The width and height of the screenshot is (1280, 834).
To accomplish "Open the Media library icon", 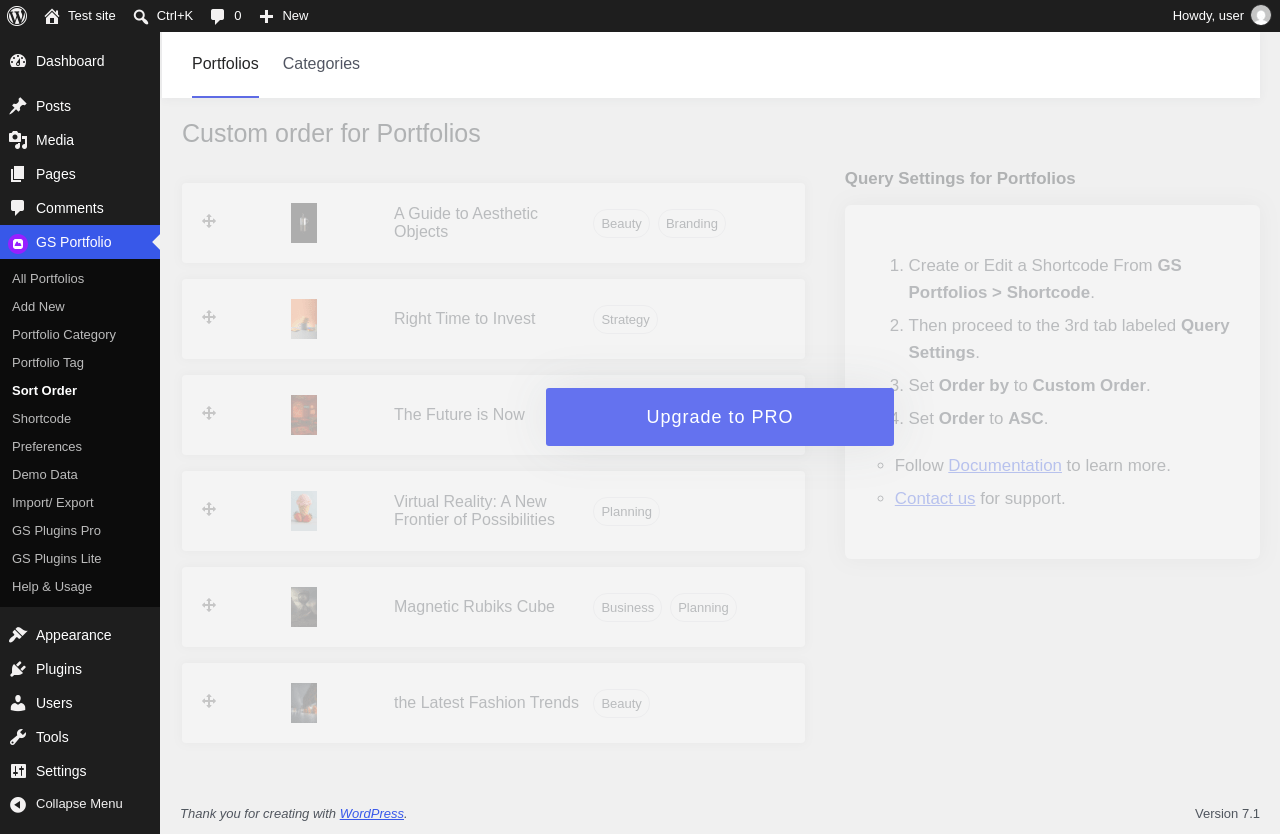I will (x=18, y=140).
